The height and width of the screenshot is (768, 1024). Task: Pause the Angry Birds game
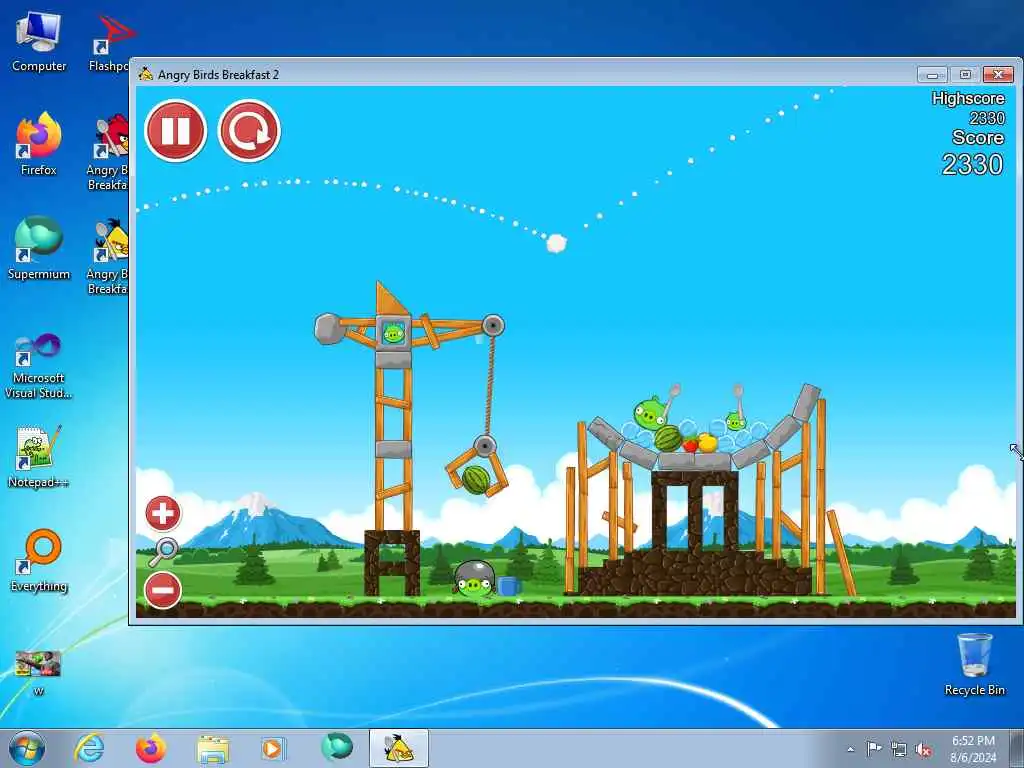coord(175,131)
